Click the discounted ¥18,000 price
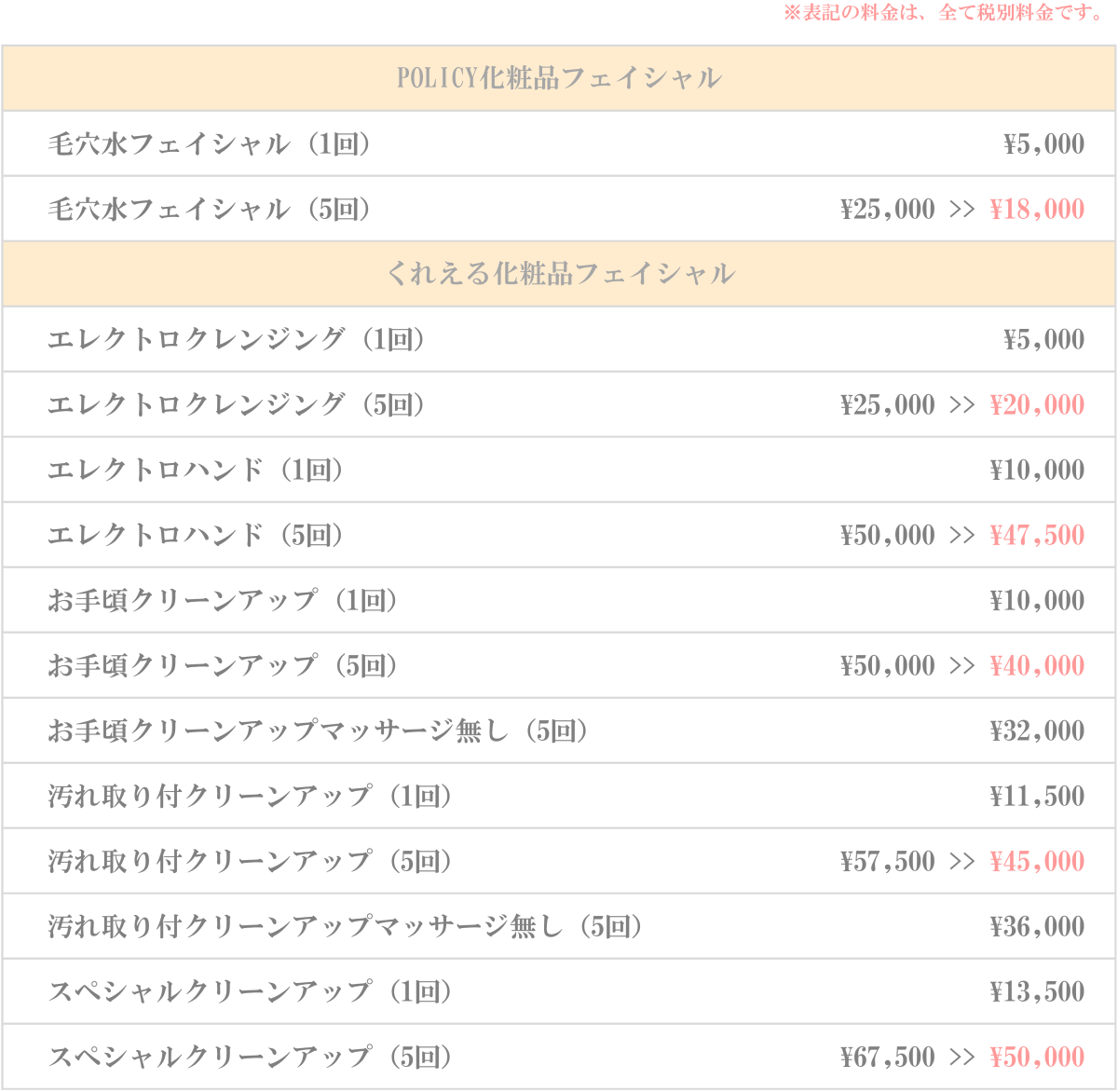This screenshot has height=1092, width=1118. coord(1037,210)
